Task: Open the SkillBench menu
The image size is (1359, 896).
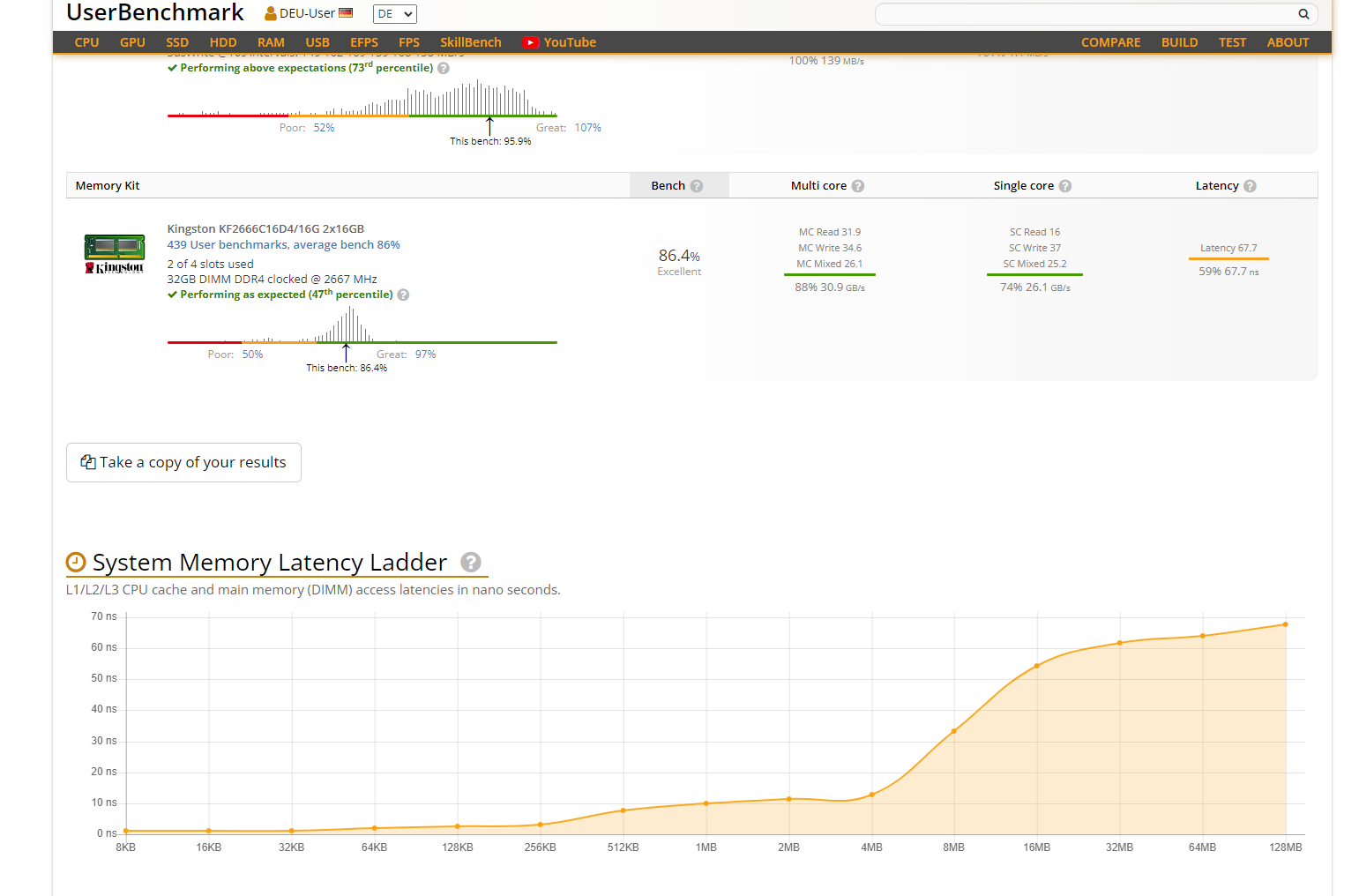Action: coord(471,42)
